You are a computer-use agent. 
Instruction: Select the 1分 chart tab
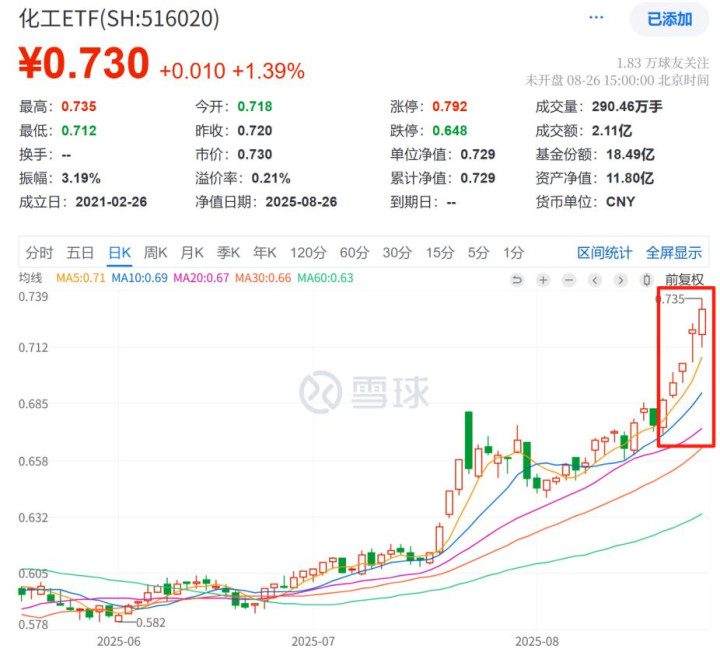pos(513,253)
